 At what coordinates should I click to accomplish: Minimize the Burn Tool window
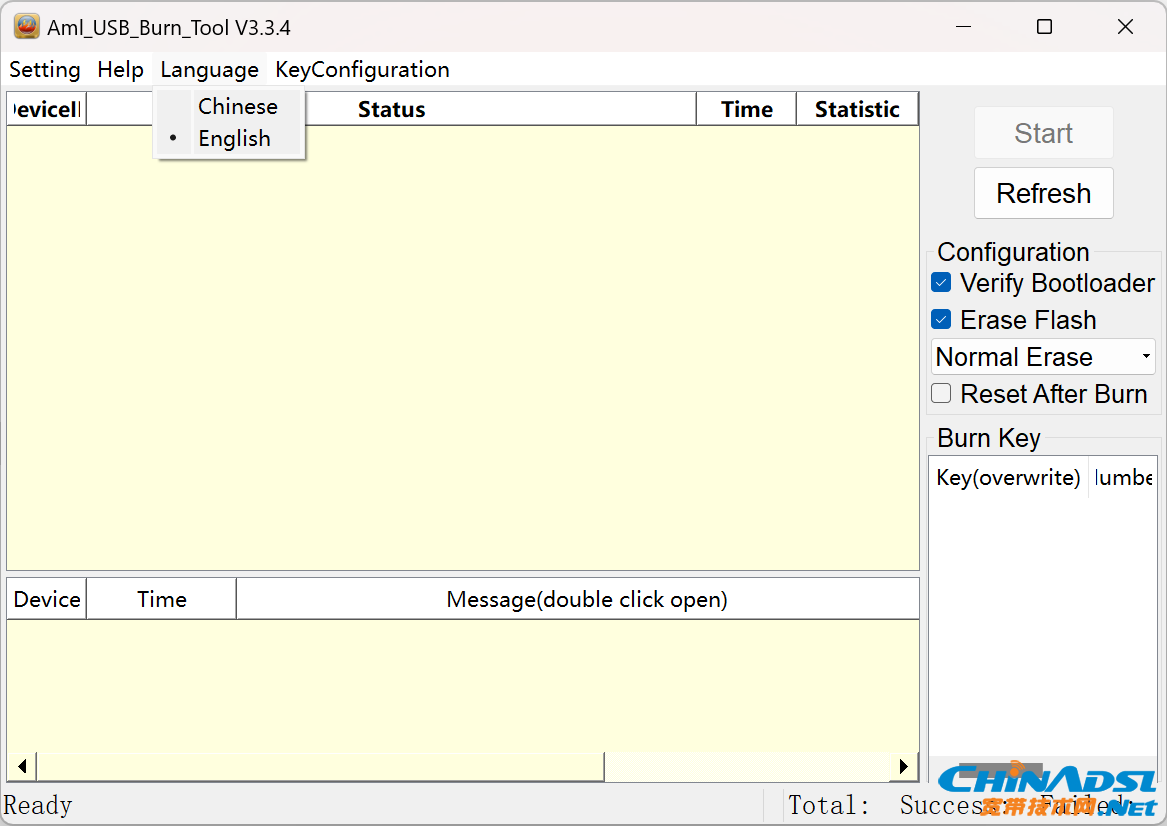pyautogui.click(x=964, y=27)
